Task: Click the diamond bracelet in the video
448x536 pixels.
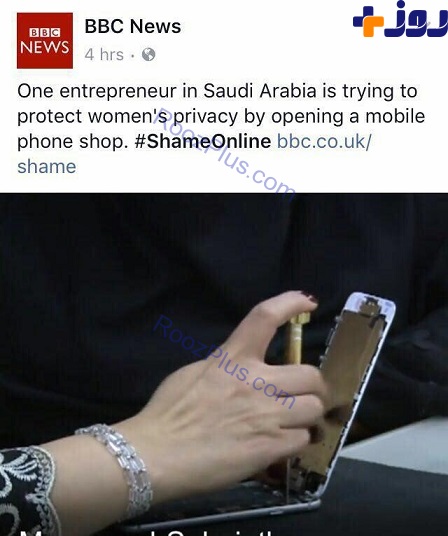Action: (x=118, y=470)
